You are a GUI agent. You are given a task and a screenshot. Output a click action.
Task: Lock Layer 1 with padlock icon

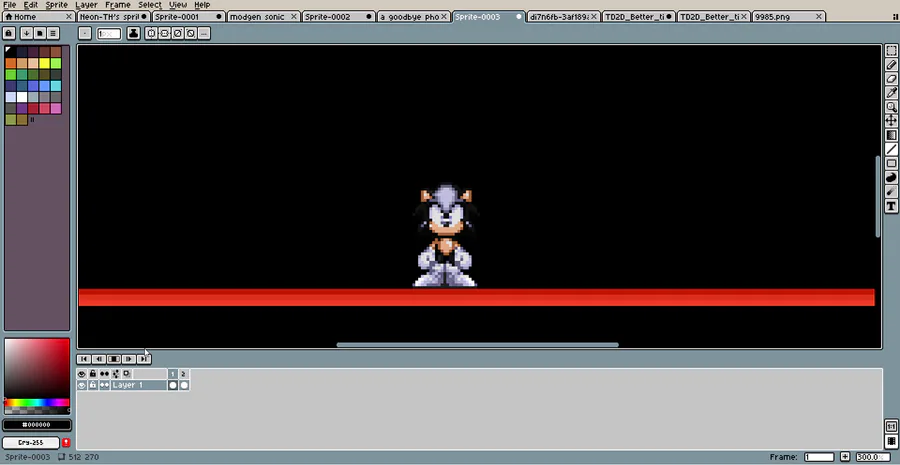[x=92, y=385]
